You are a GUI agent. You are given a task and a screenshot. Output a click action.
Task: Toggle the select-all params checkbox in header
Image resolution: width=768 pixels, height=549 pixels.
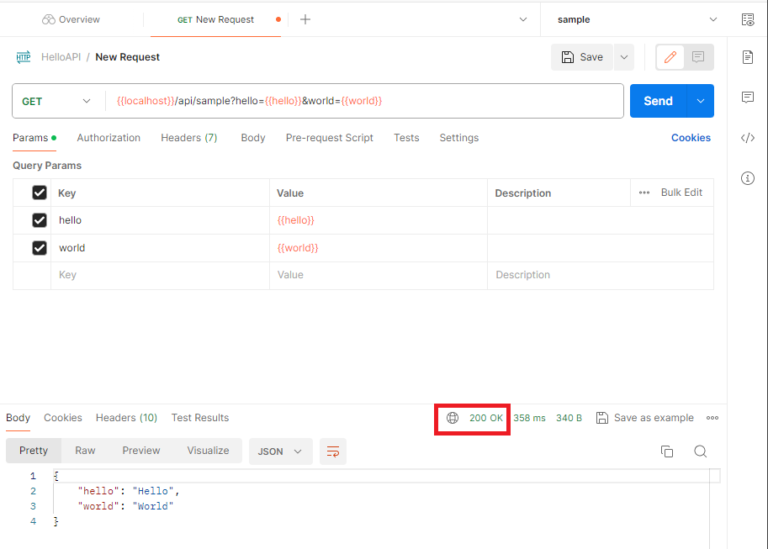(39, 192)
